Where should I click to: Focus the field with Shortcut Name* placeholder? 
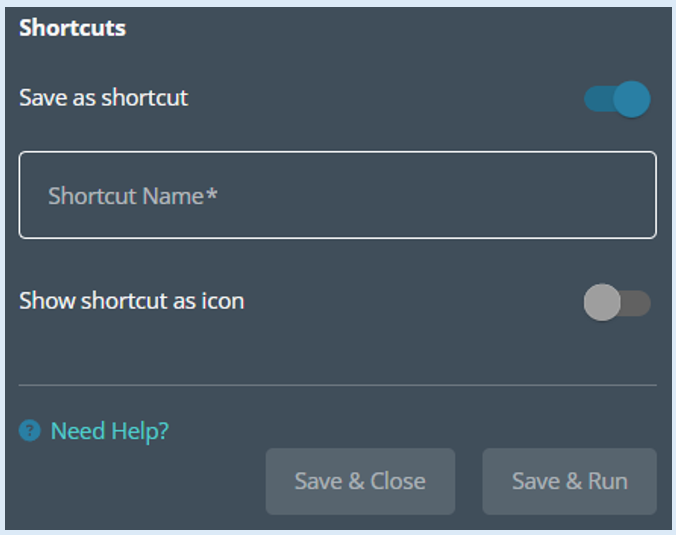[338, 195]
